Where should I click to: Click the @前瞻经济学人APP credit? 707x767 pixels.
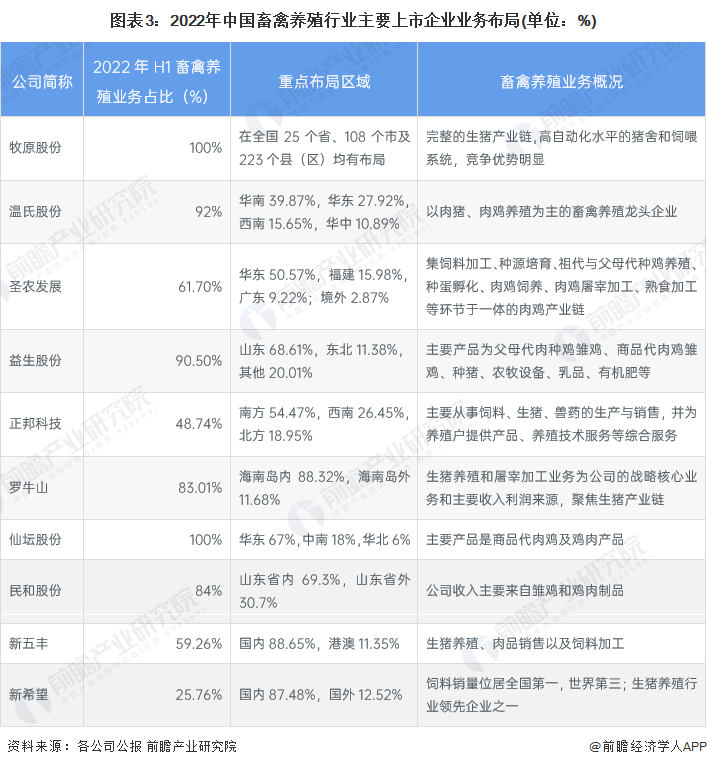647,746
